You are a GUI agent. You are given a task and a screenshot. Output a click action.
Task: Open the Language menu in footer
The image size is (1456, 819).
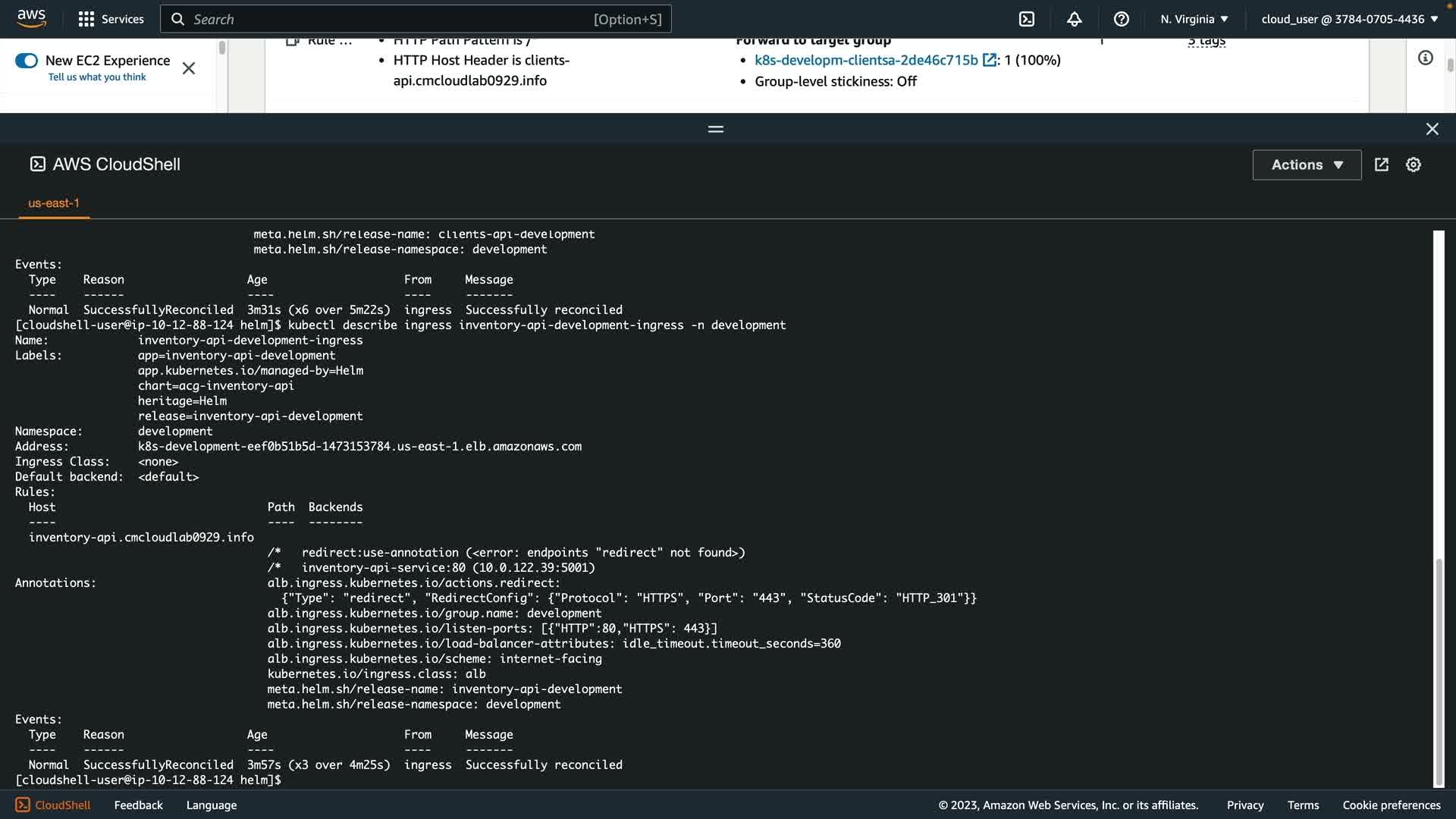coord(211,805)
